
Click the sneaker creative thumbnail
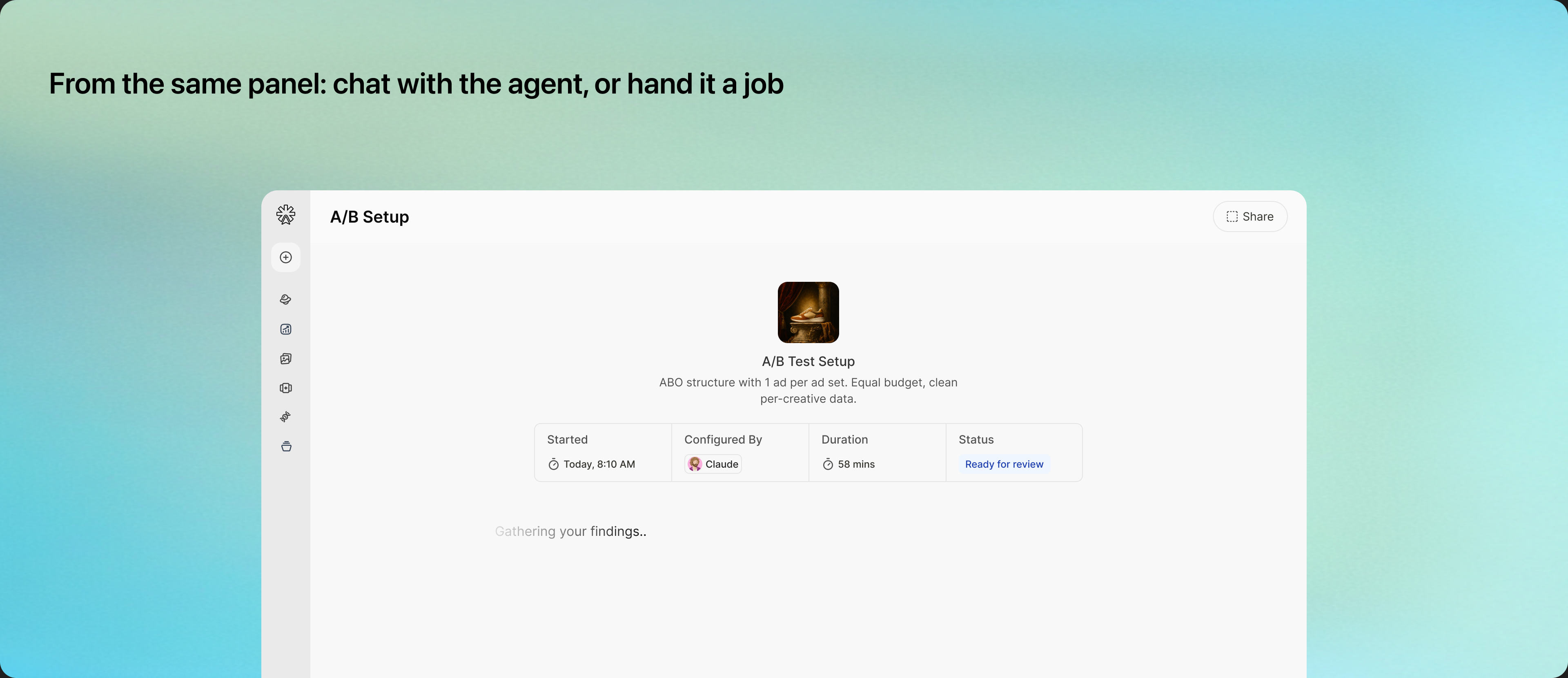coord(808,312)
